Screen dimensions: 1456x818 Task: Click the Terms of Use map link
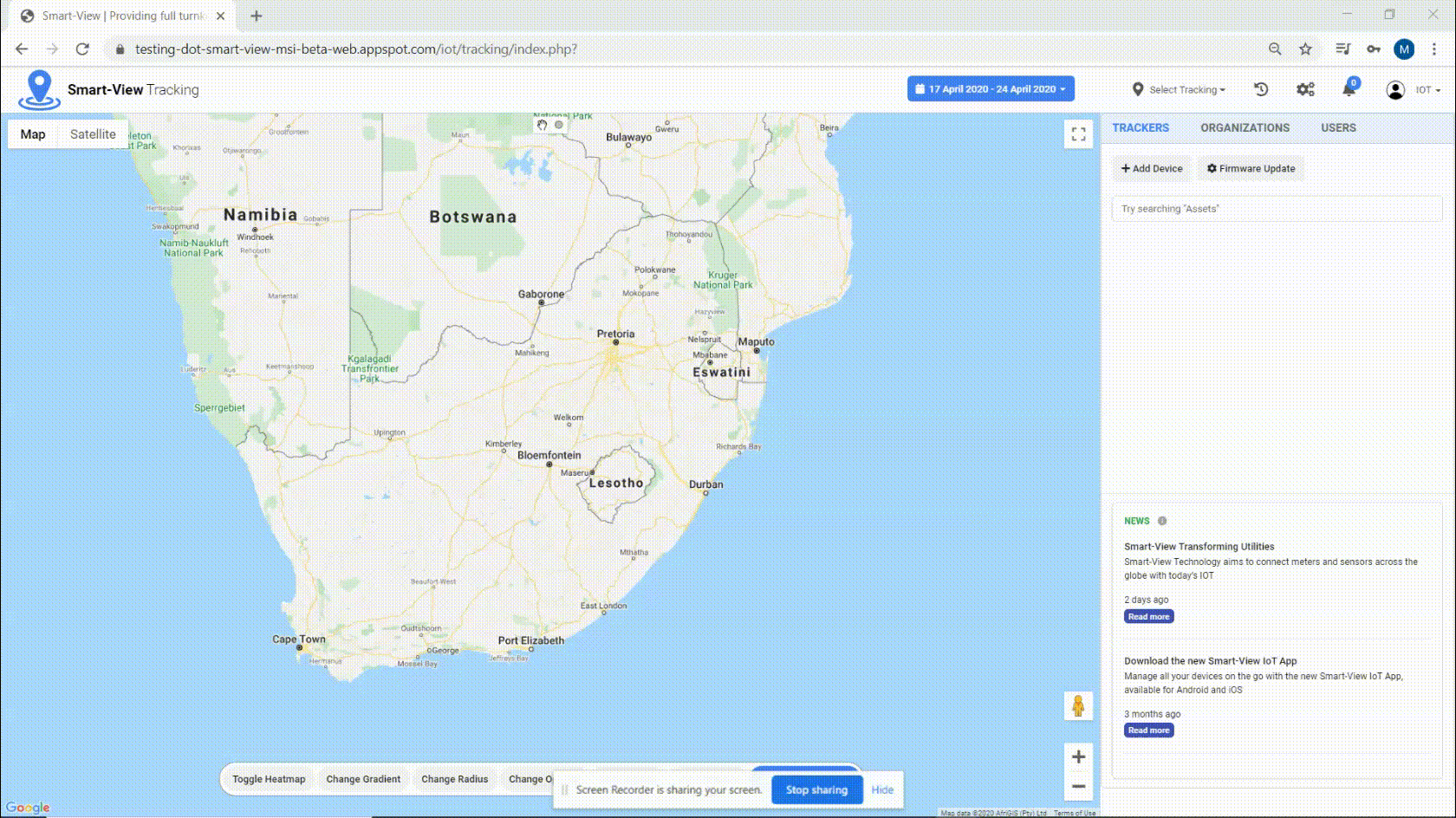[x=1075, y=813]
